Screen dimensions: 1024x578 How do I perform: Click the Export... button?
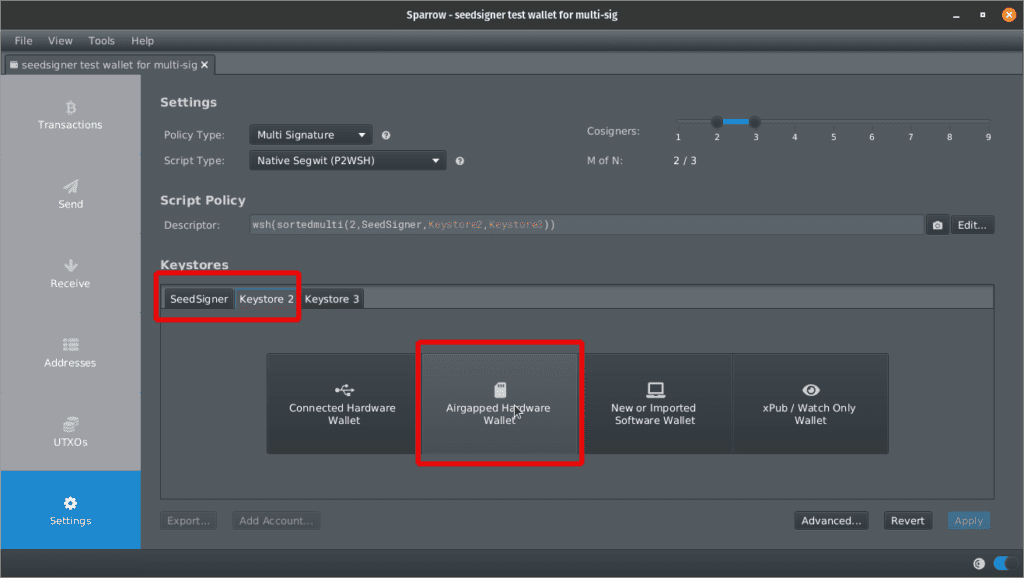pos(188,521)
